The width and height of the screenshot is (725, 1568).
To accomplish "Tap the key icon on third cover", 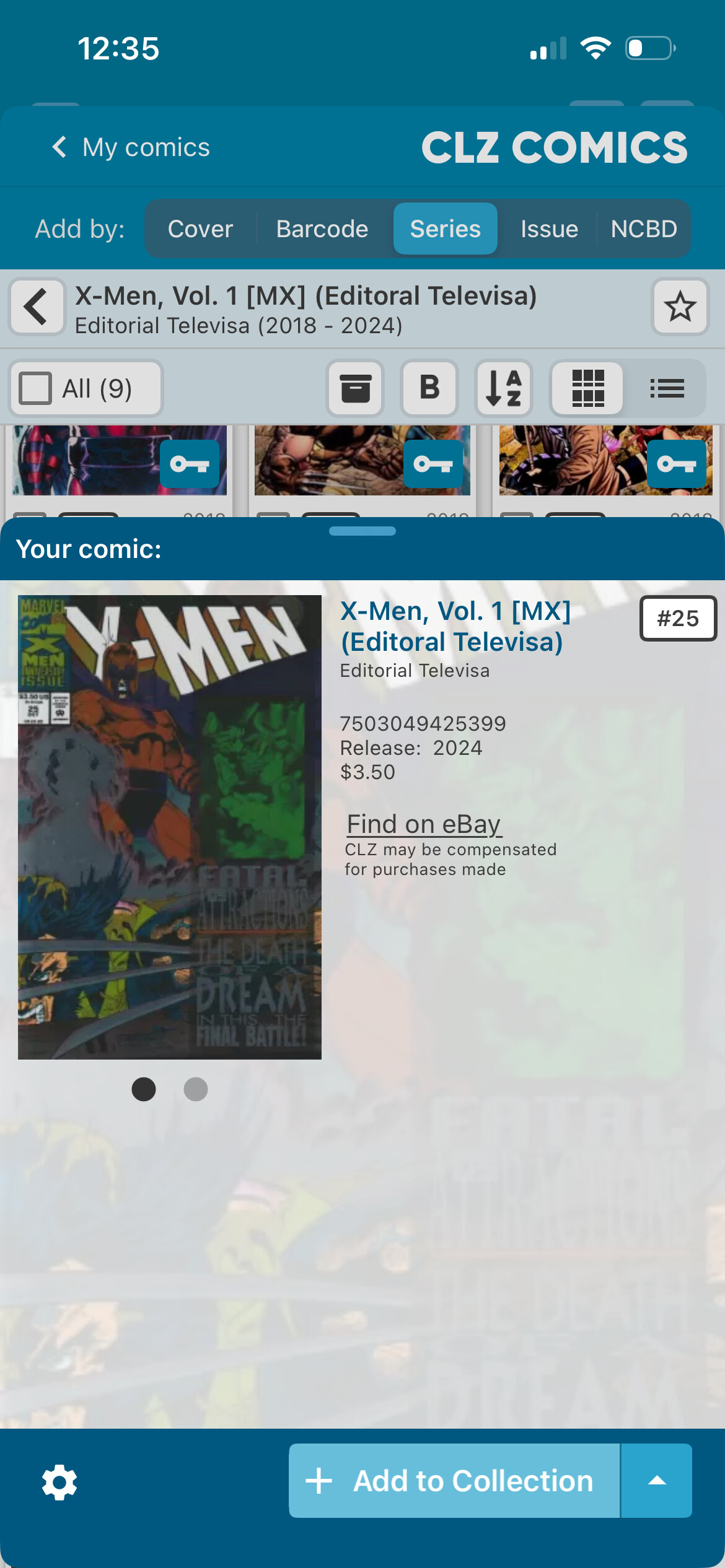I will click(677, 464).
